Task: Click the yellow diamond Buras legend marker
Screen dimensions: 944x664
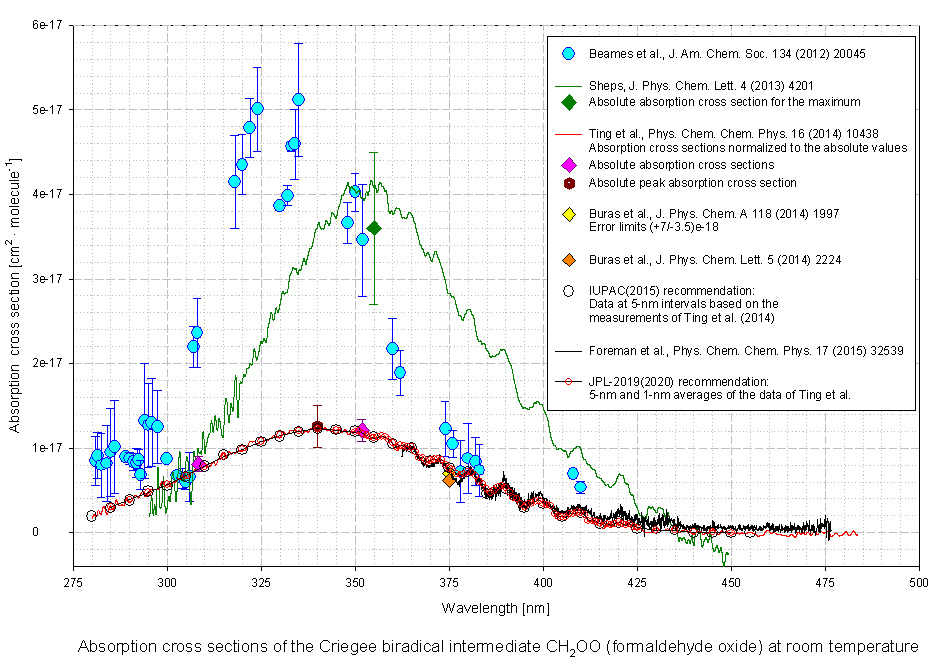Action: 568,214
